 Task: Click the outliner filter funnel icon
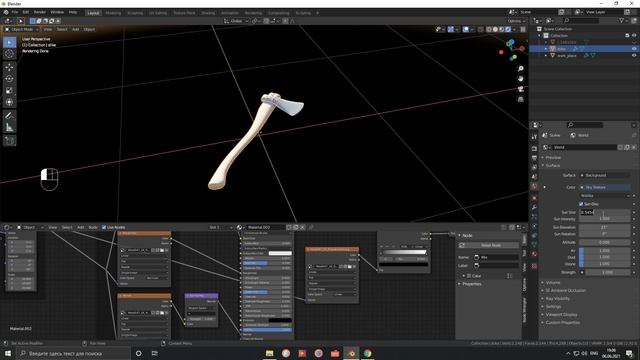(x=621, y=20)
